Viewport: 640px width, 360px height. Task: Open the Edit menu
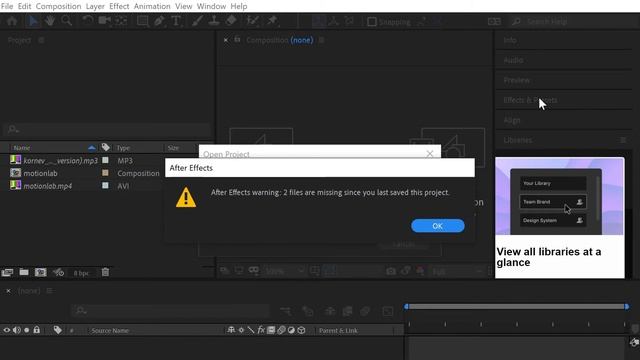click(x=24, y=6)
